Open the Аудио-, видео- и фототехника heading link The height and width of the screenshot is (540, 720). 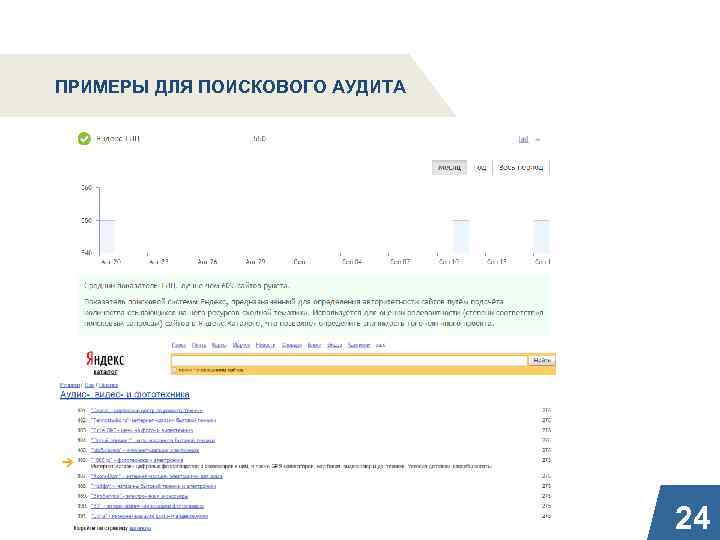124,394
